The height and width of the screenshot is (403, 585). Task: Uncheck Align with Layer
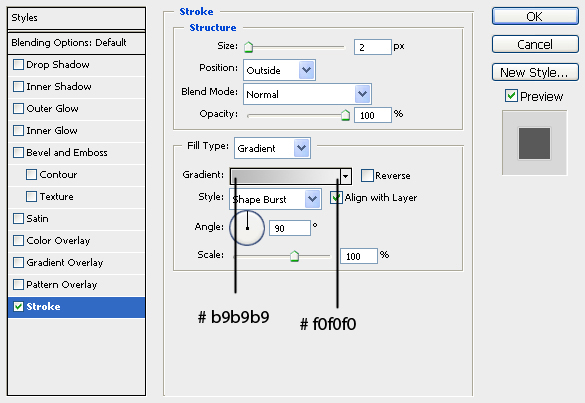click(x=336, y=197)
